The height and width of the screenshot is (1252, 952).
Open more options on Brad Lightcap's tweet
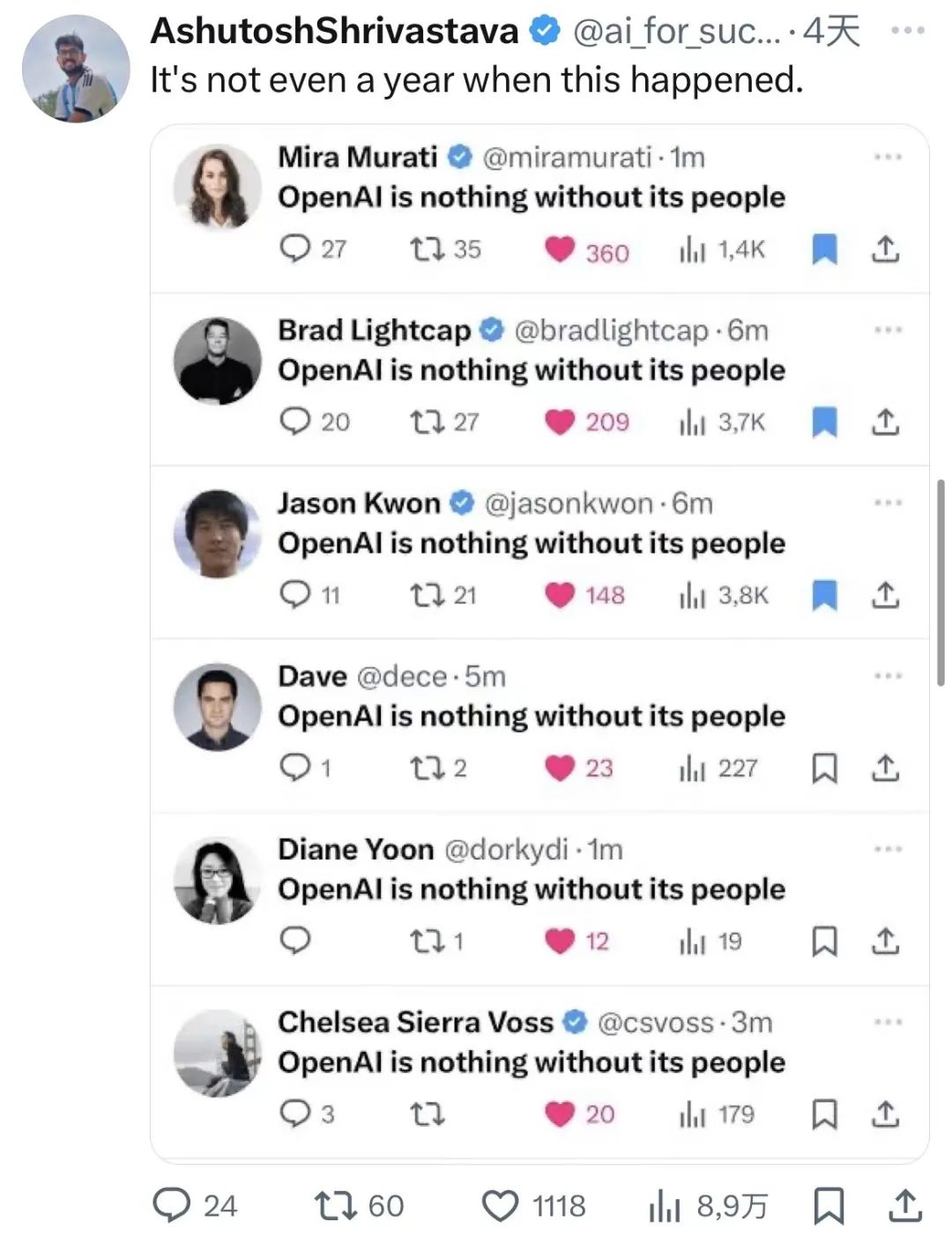(888, 330)
